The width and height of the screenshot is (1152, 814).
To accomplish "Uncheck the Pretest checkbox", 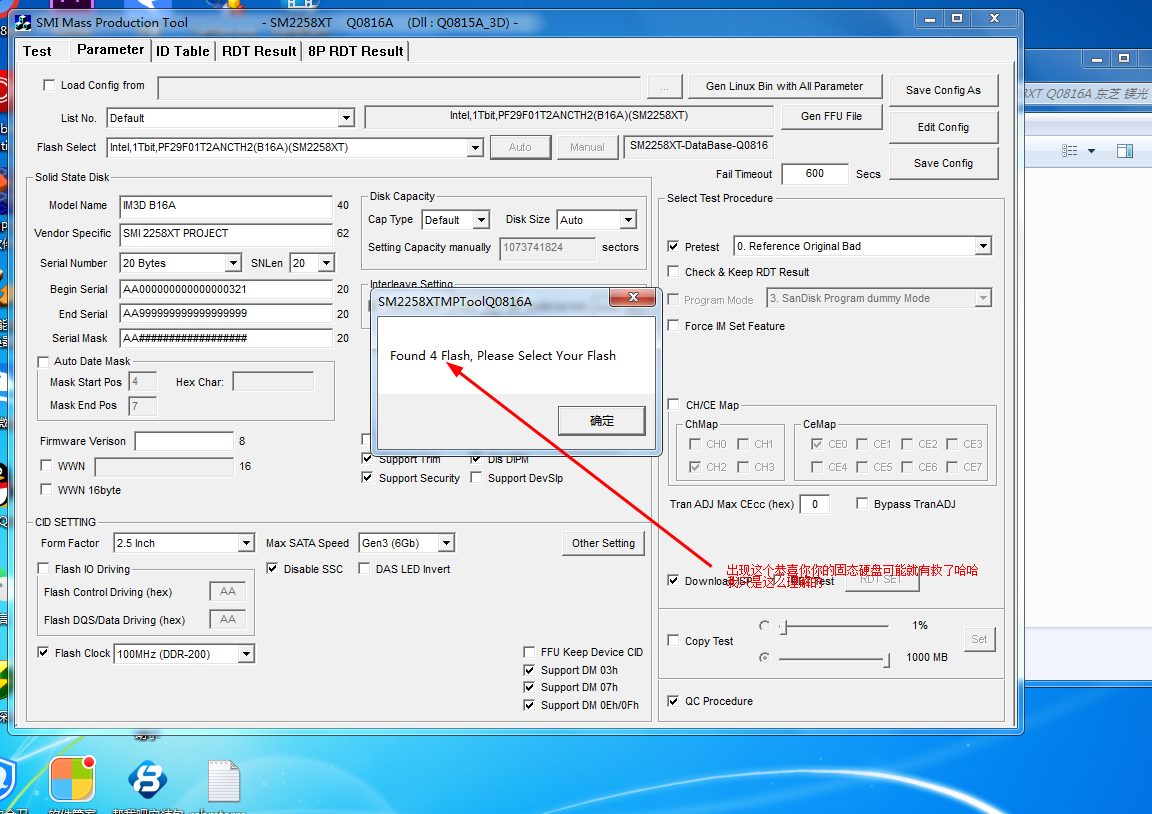I will pos(673,246).
